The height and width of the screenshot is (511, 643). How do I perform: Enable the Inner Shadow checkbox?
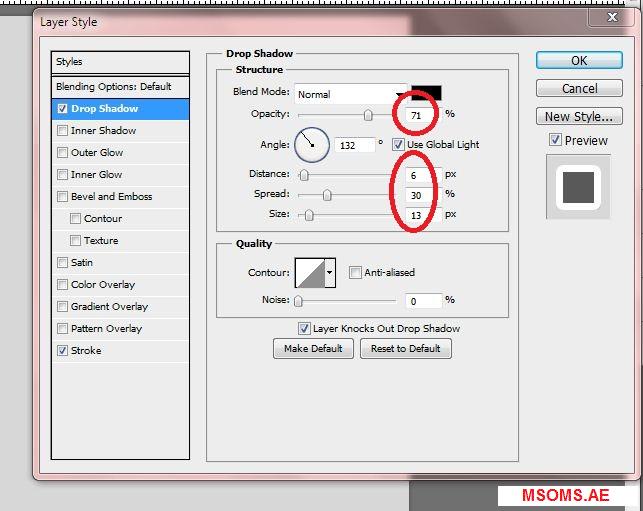pyautogui.click(x=63, y=131)
